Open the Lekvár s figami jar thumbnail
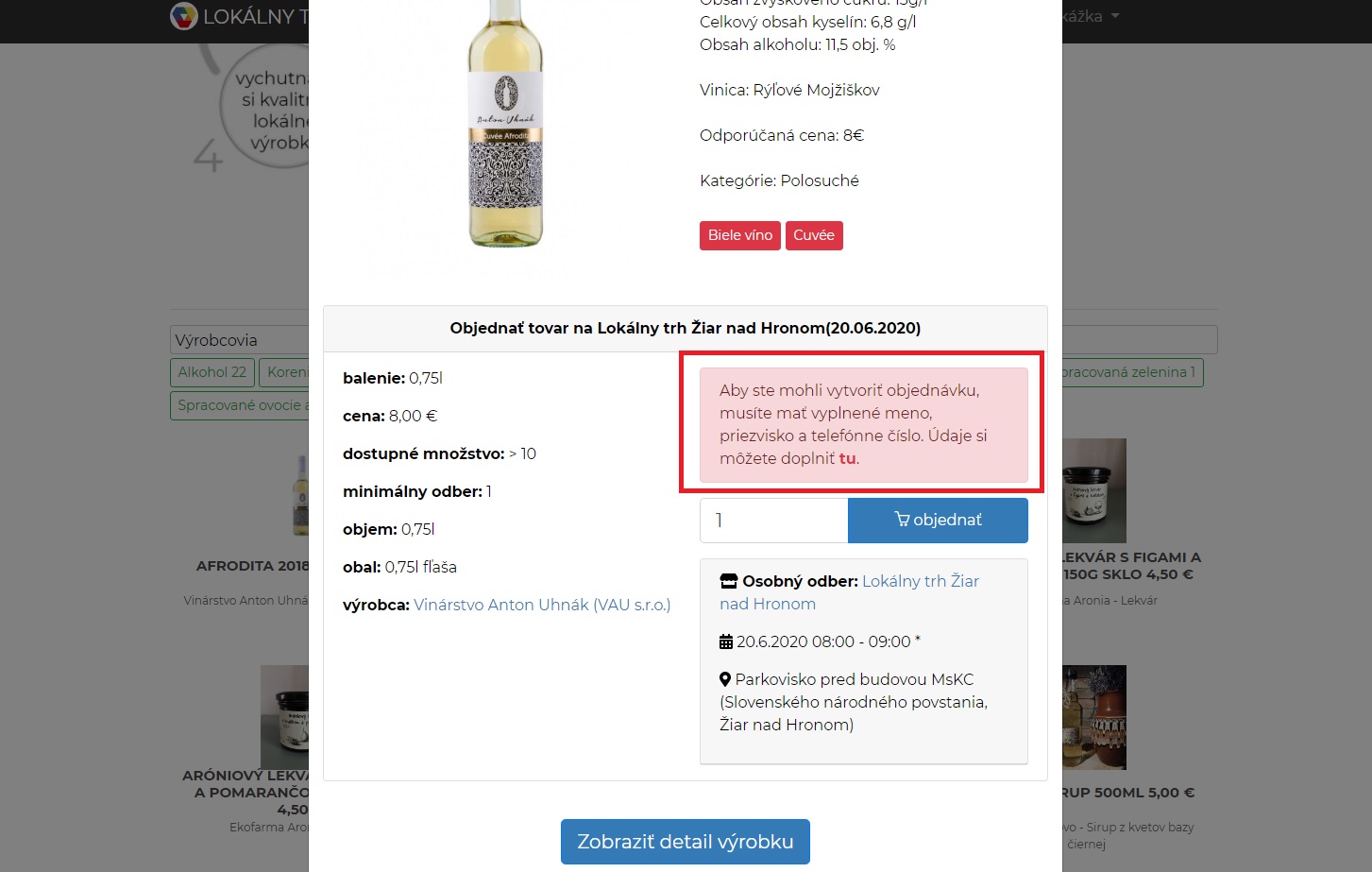1372x872 pixels. pyautogui.click(x=1093, y=489)
